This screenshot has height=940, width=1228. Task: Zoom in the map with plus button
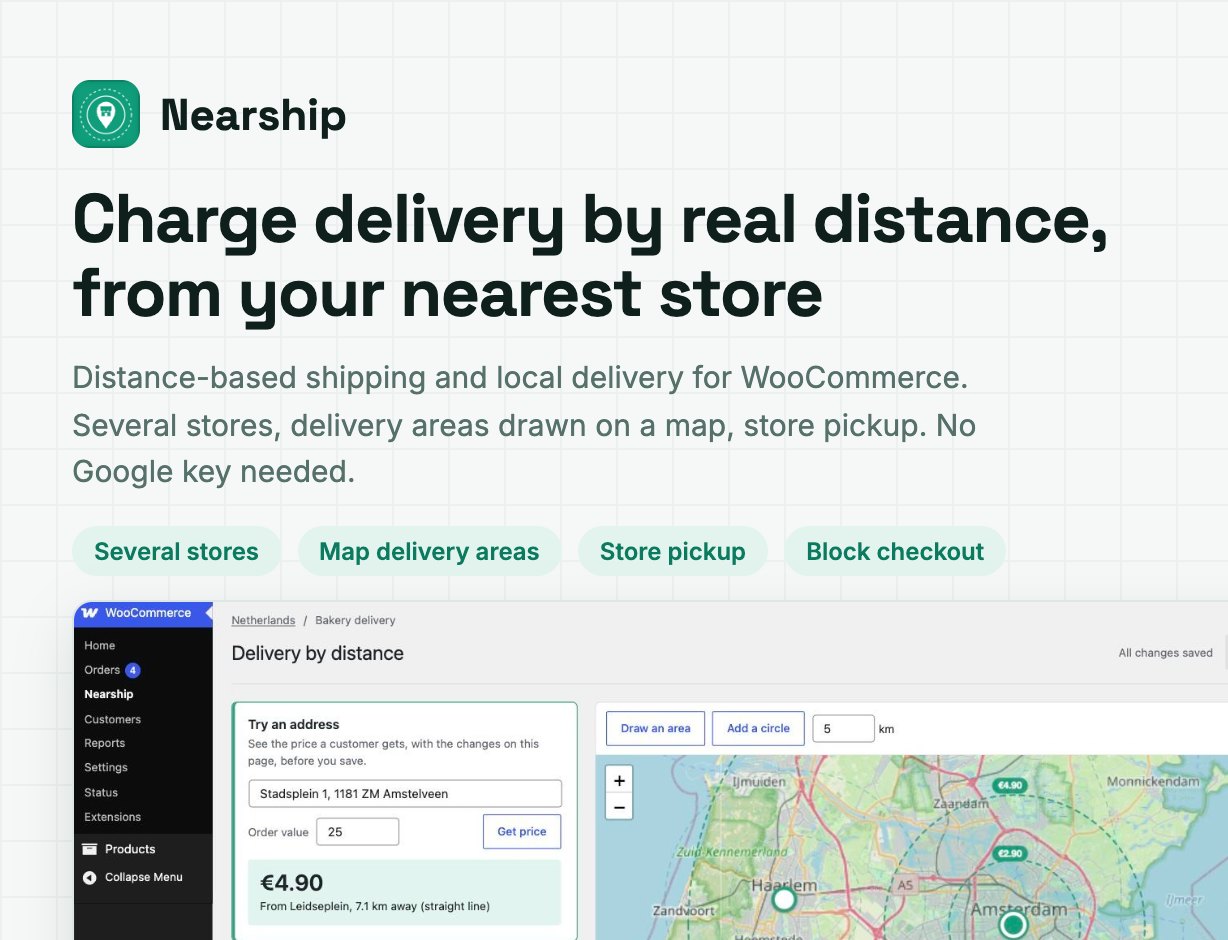pos(619,780)
